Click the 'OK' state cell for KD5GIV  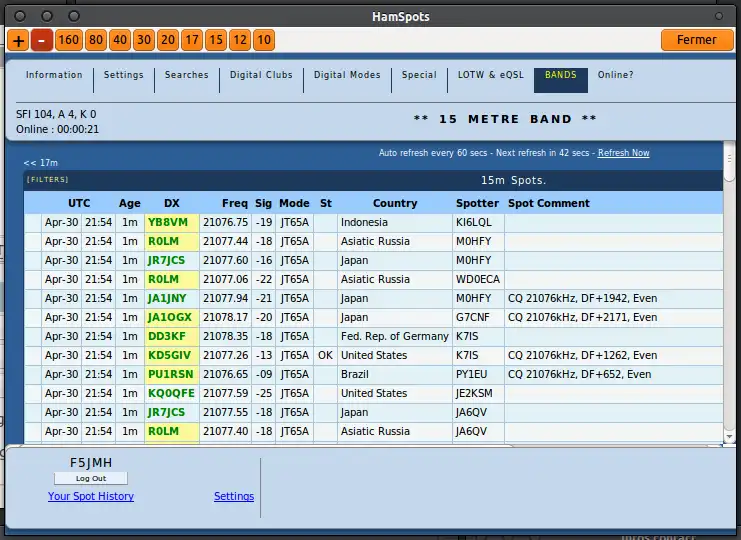tap(325, 355)
